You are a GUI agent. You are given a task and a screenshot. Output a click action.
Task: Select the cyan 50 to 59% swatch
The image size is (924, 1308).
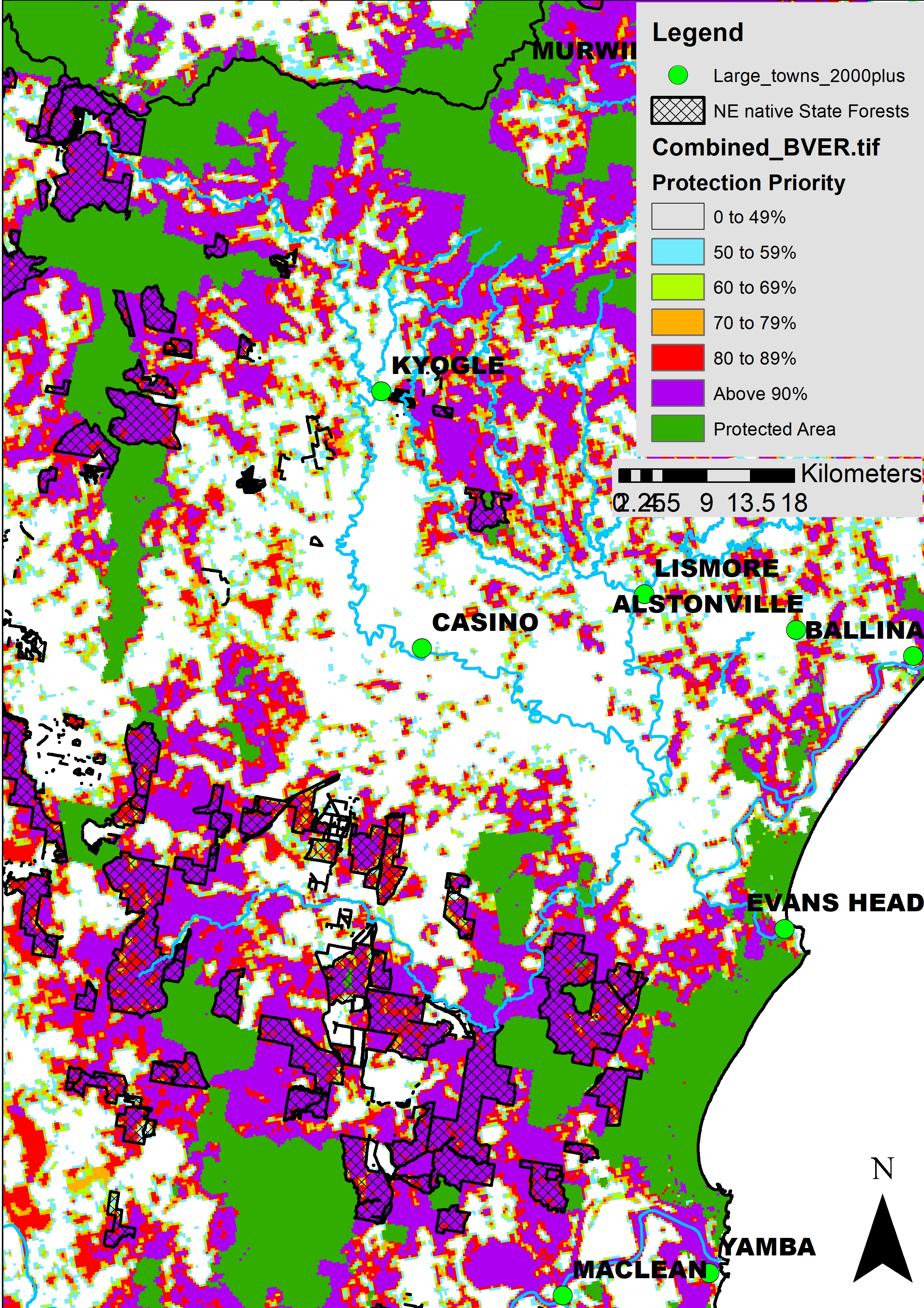pyautogui.click(x=678, y=252)
